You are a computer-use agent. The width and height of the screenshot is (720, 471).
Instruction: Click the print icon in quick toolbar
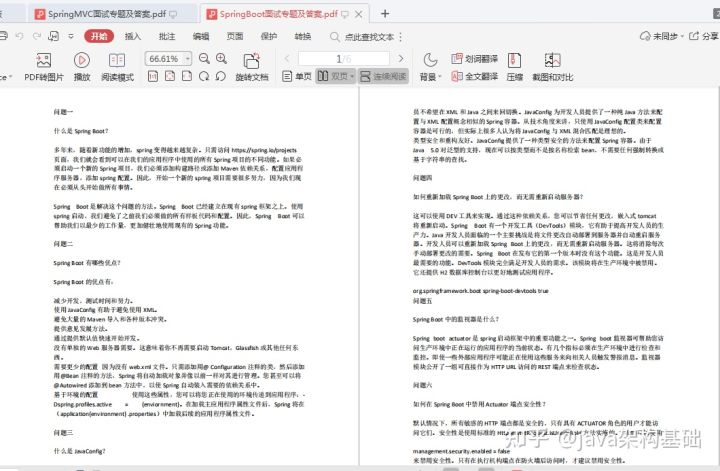3,36
